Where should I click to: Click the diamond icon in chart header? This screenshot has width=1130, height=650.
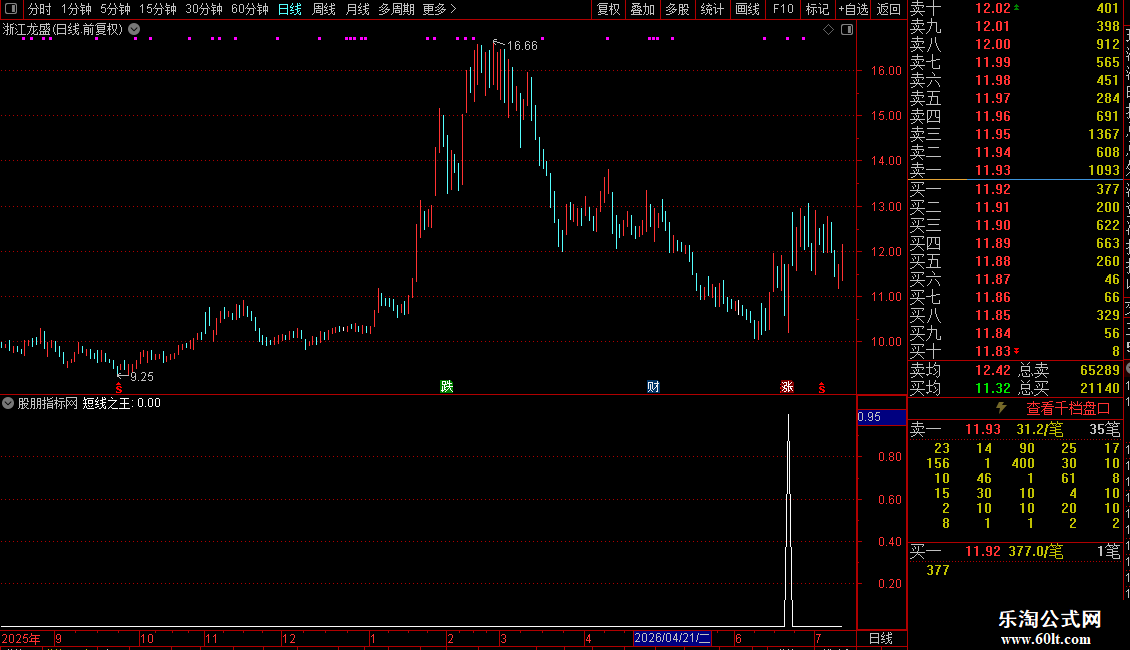pos(829,30)
